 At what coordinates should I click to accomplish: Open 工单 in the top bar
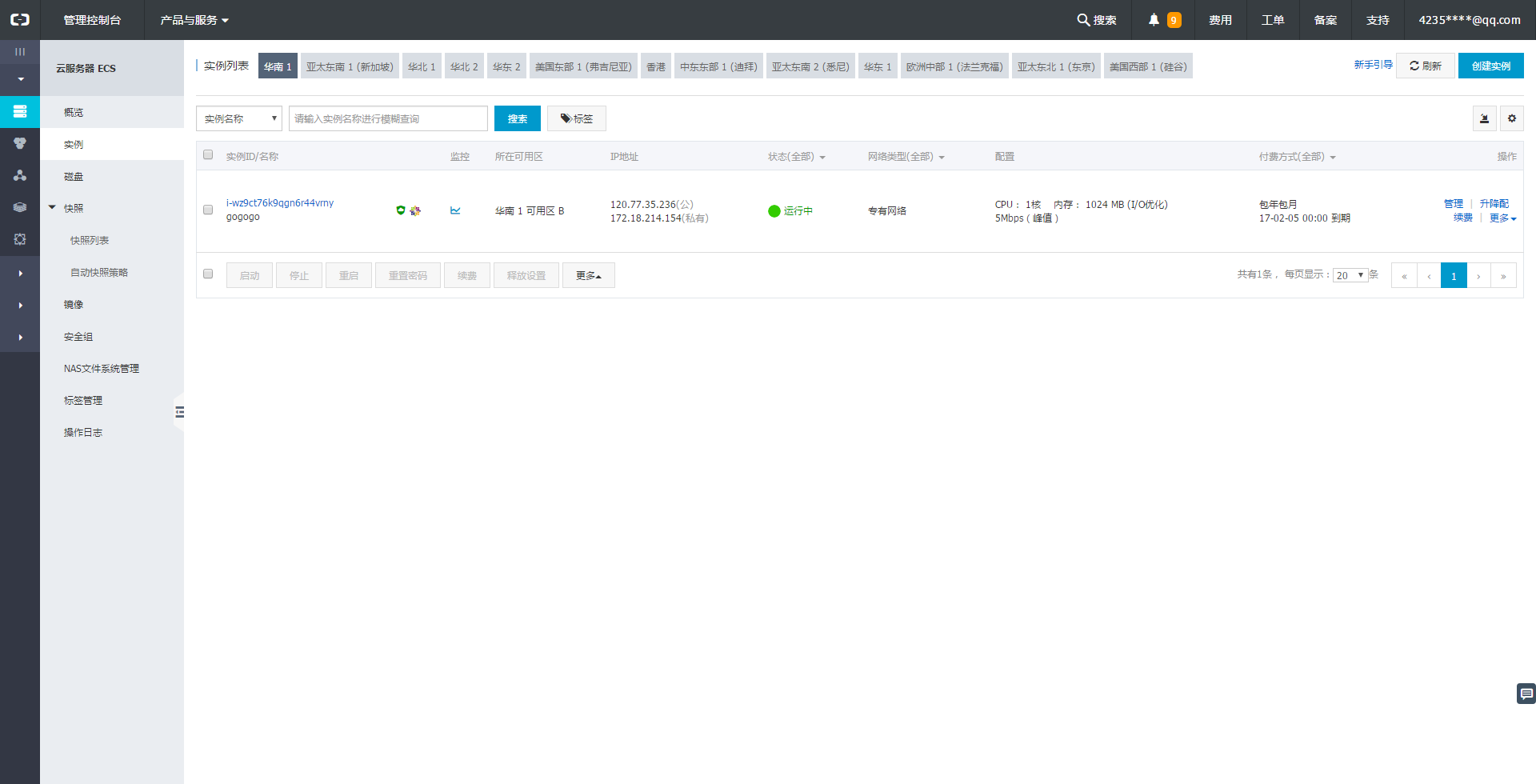click(x=1273, y=20)
